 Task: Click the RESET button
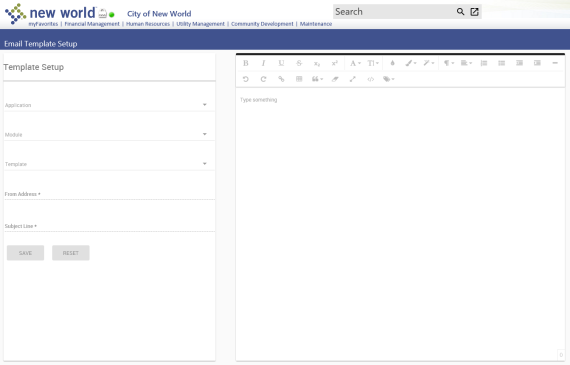click(x=71, y=253)
